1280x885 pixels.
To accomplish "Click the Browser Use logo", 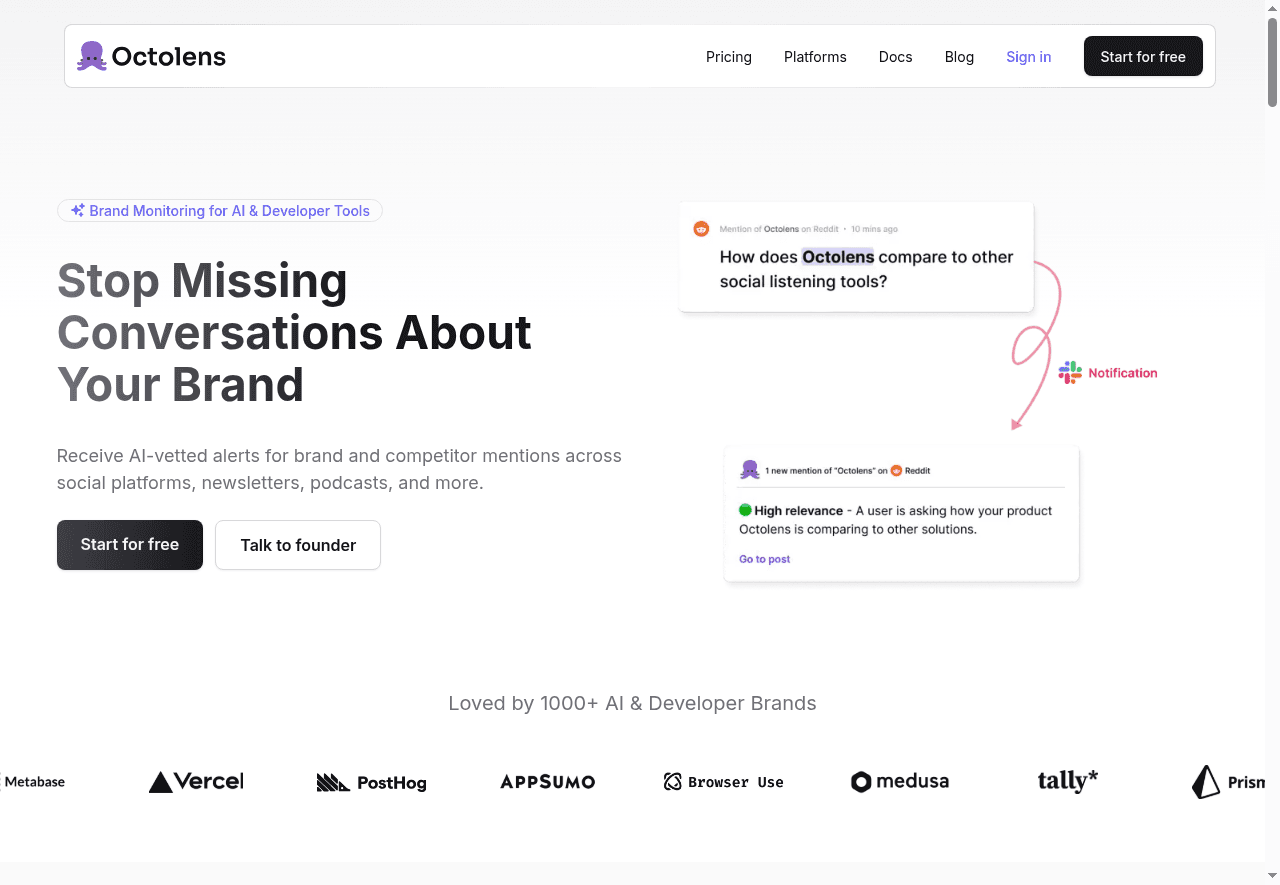I will [723, 782].
